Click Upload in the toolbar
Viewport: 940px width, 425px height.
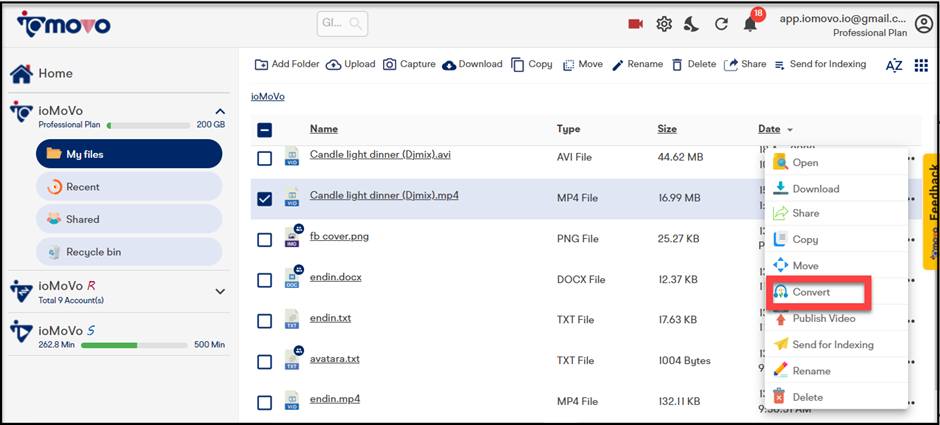pos(351,64)
